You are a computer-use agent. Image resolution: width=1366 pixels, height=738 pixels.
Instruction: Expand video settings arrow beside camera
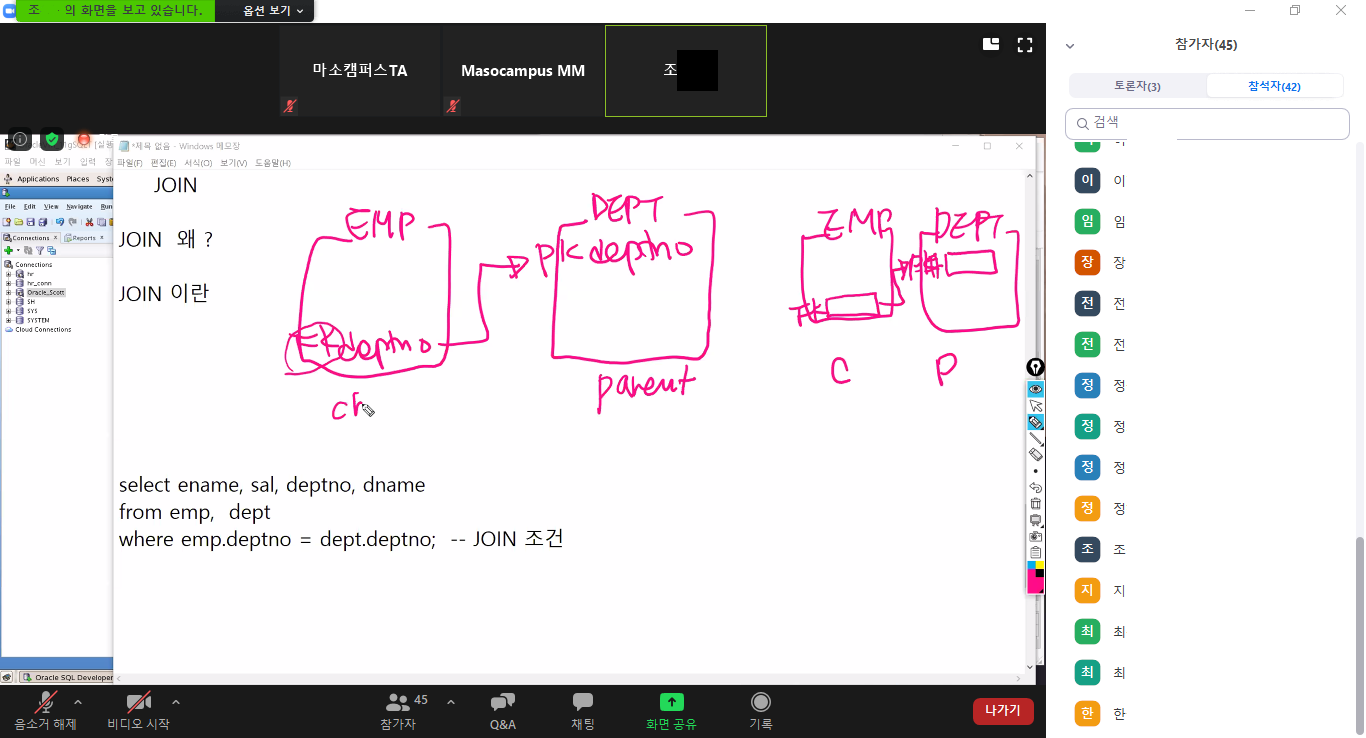pos(176,702)
